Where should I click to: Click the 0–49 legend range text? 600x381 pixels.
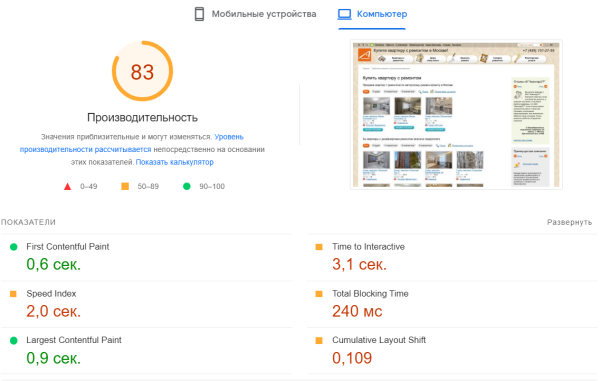89,187
